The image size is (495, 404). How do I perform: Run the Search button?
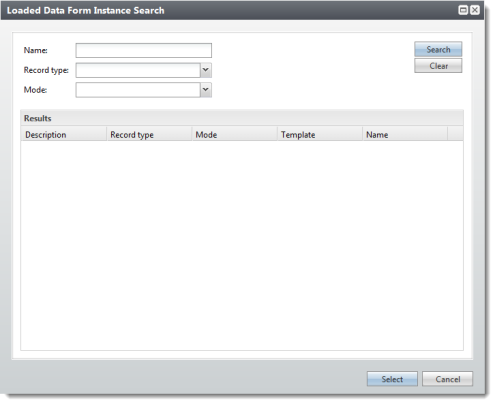(x=438, y=49)
